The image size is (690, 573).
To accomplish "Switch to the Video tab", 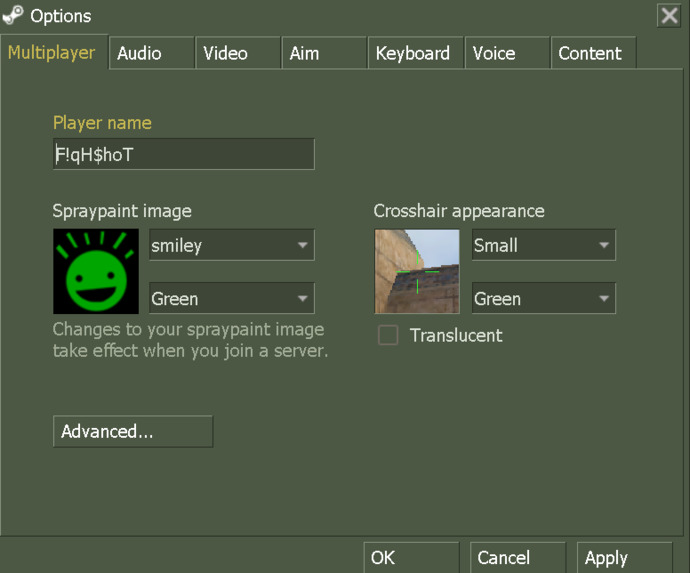I will [226, 54].
